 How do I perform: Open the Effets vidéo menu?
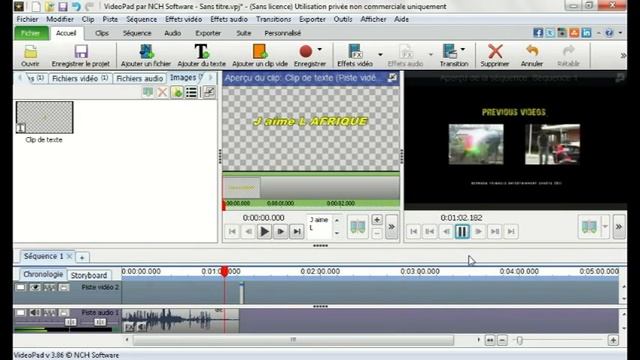click(183, 19)
